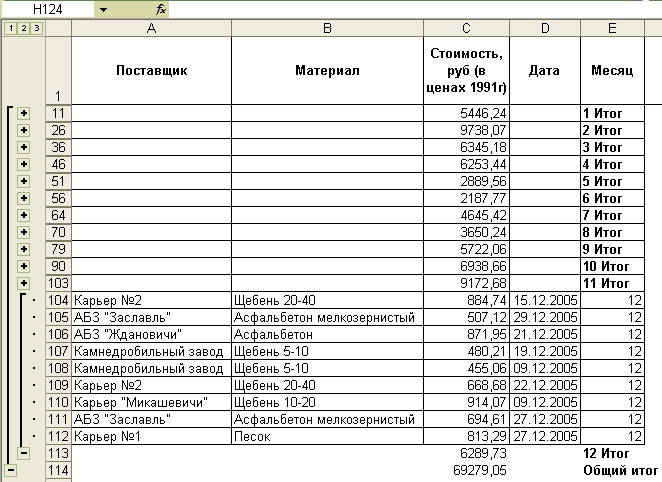Click the 'Карьер №2' cell in row 104

(152, 300)
